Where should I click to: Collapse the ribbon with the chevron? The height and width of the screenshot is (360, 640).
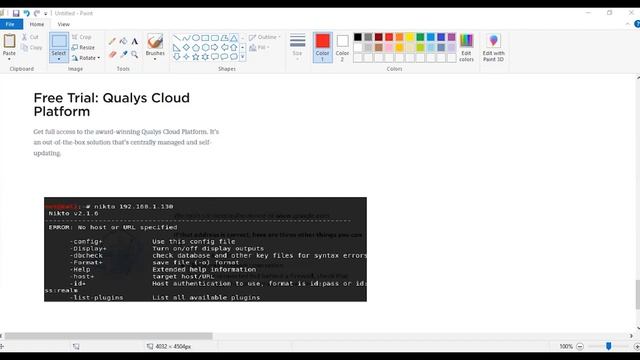(627, 24)
